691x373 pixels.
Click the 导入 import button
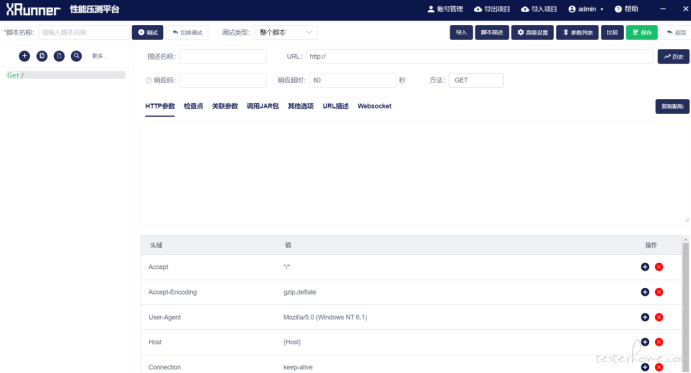point(461,32)
